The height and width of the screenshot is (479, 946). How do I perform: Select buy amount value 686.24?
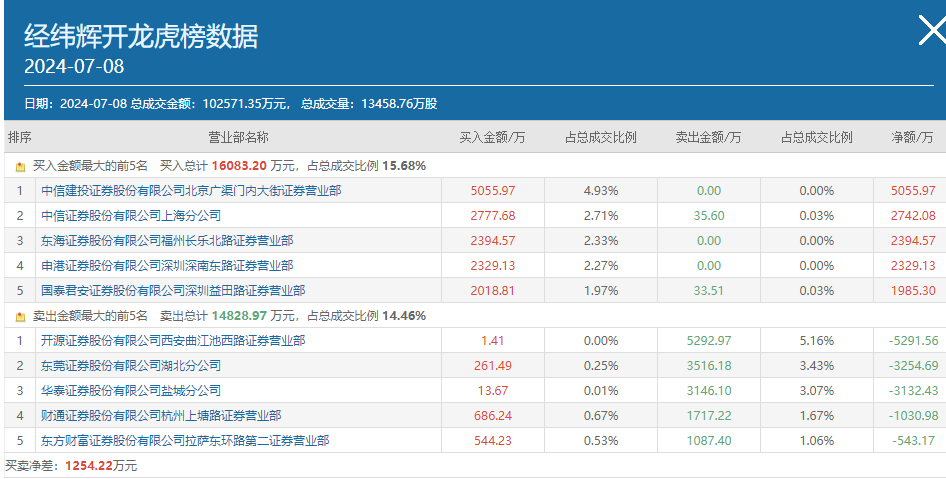click(x=493, y=416)
